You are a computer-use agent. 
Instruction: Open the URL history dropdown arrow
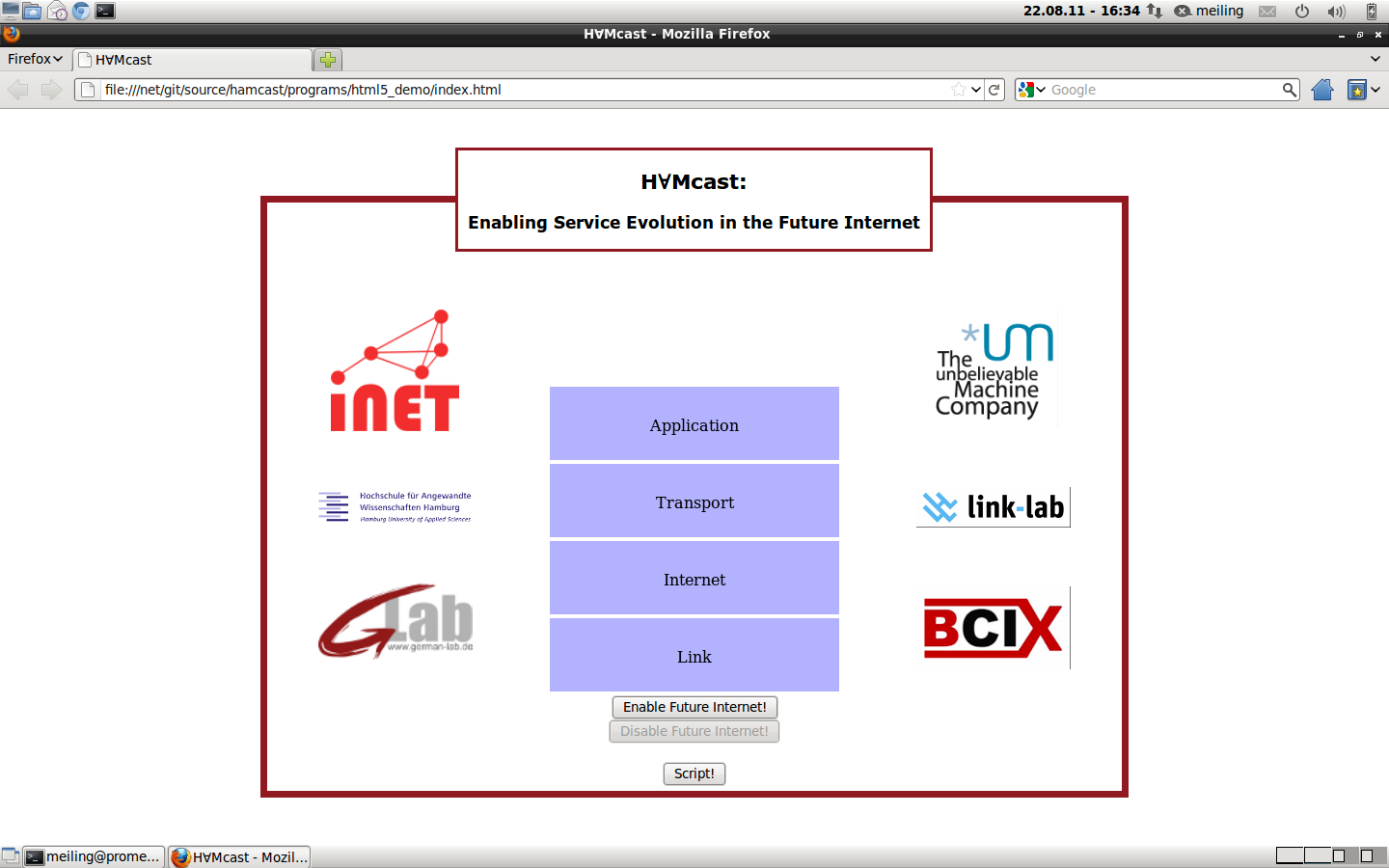(976, 90)
